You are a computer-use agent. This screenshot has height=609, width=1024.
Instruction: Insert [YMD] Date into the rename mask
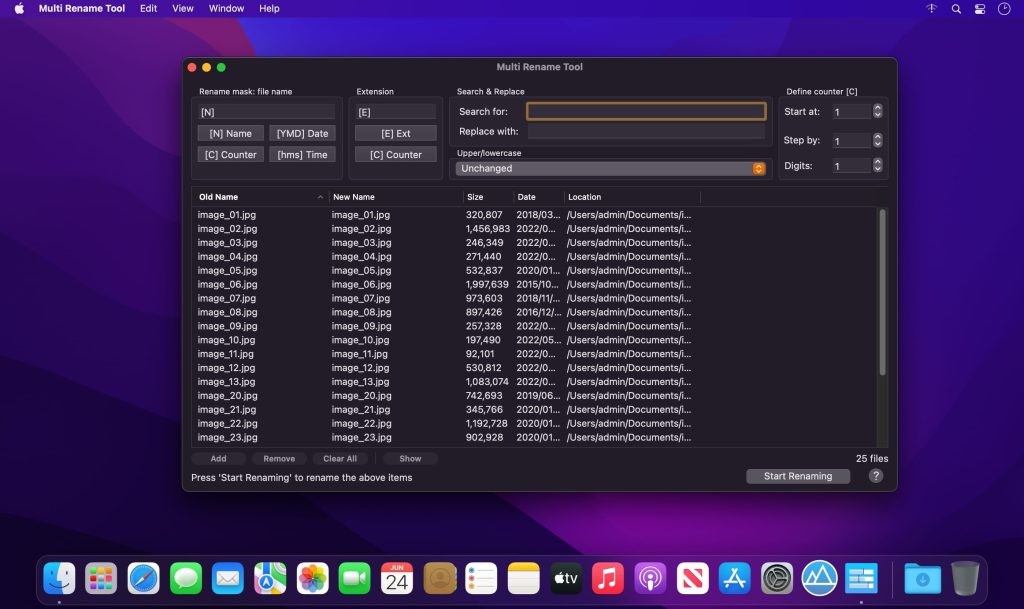302,132
